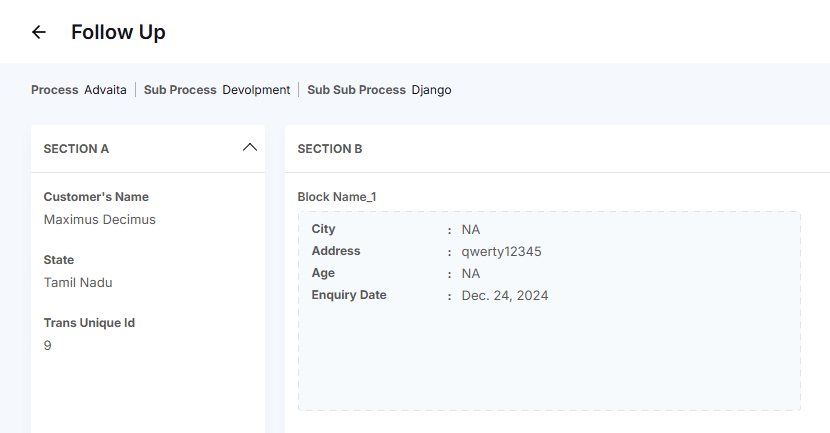This screenshot has height=433, width=830.
Task: Collapse Section A with the chevron
Action: [x=250, y=148]
